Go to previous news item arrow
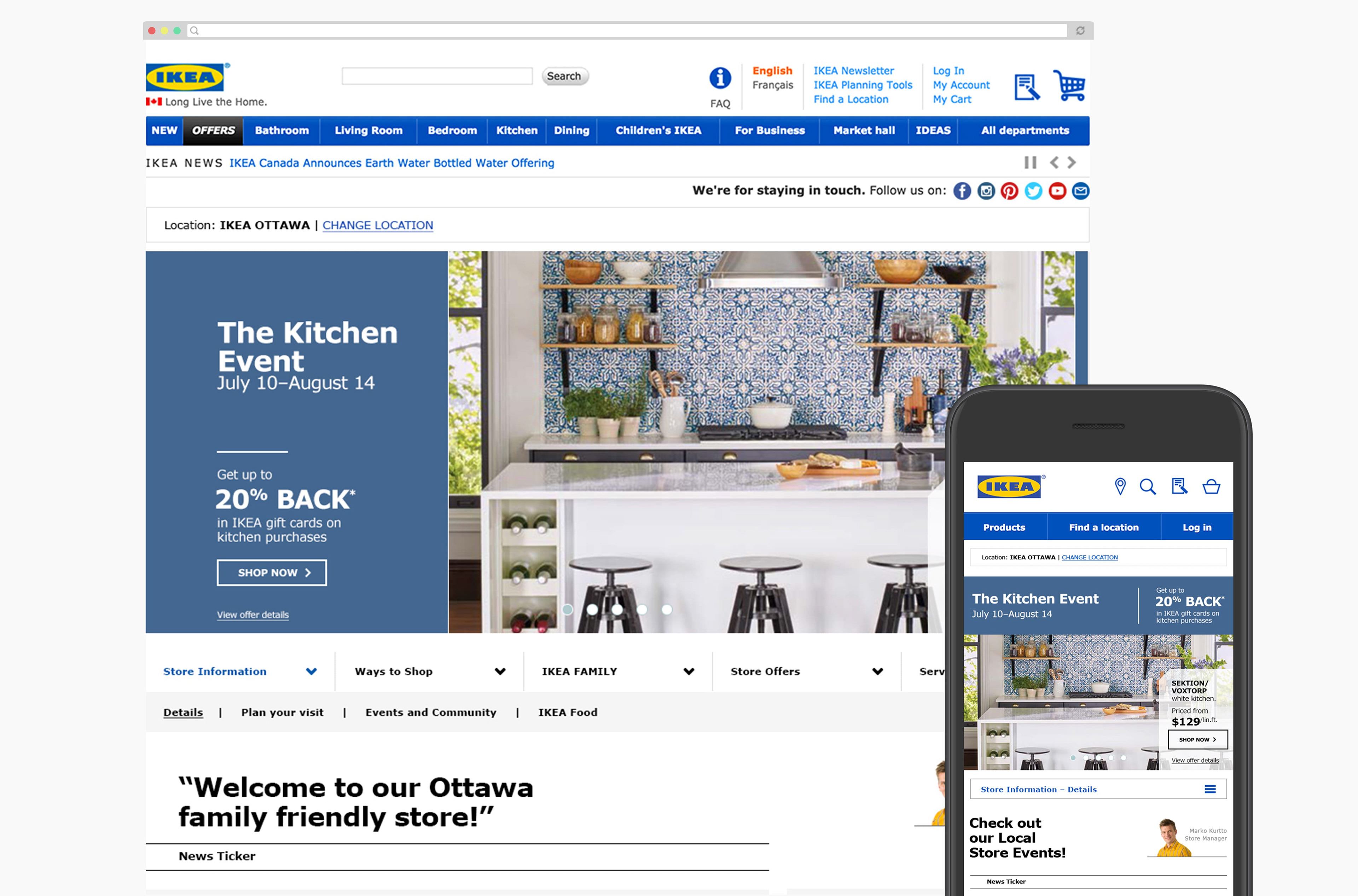 (x=1054, y=163)
